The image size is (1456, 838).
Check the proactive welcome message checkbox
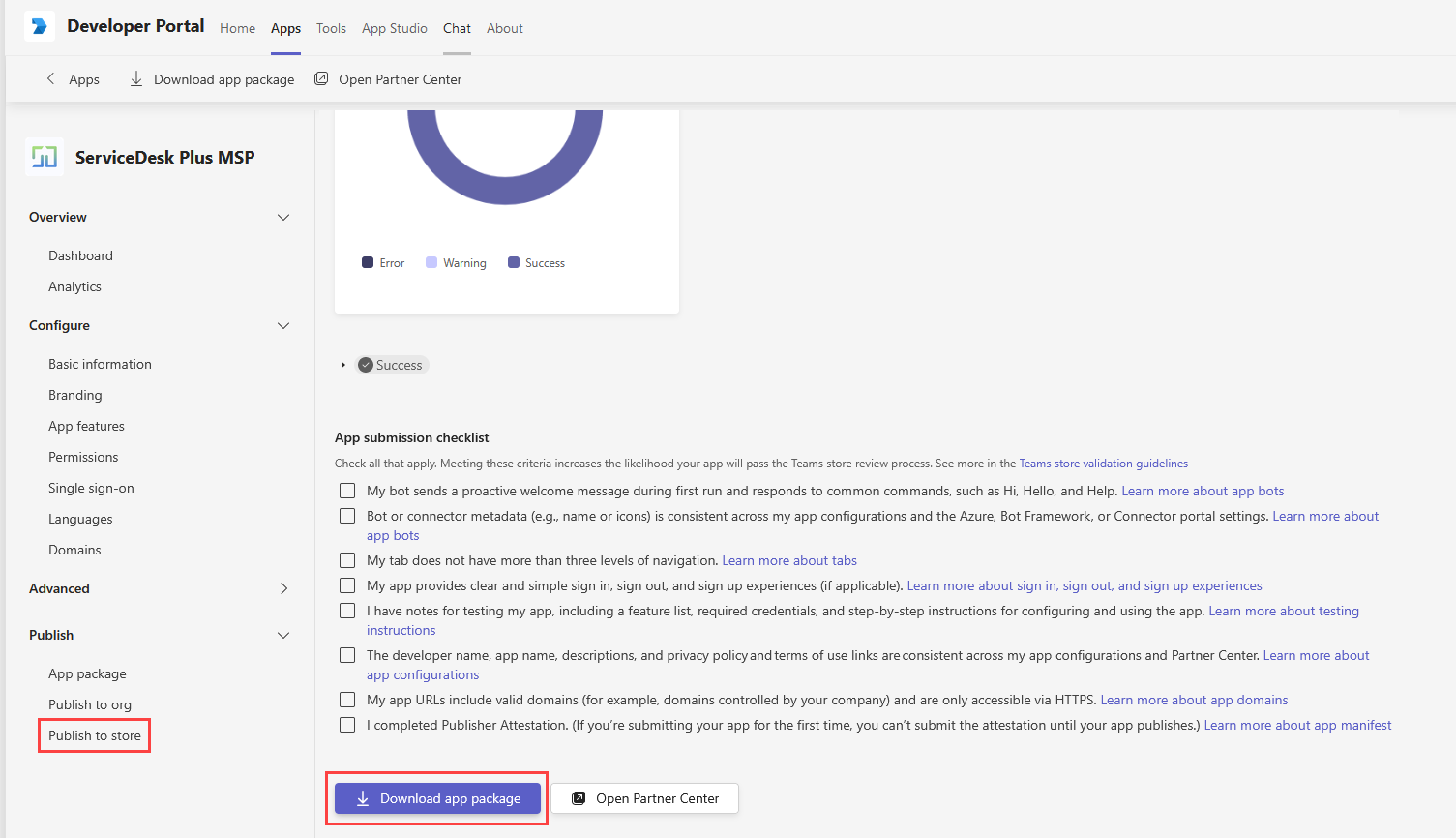[347, 491]
